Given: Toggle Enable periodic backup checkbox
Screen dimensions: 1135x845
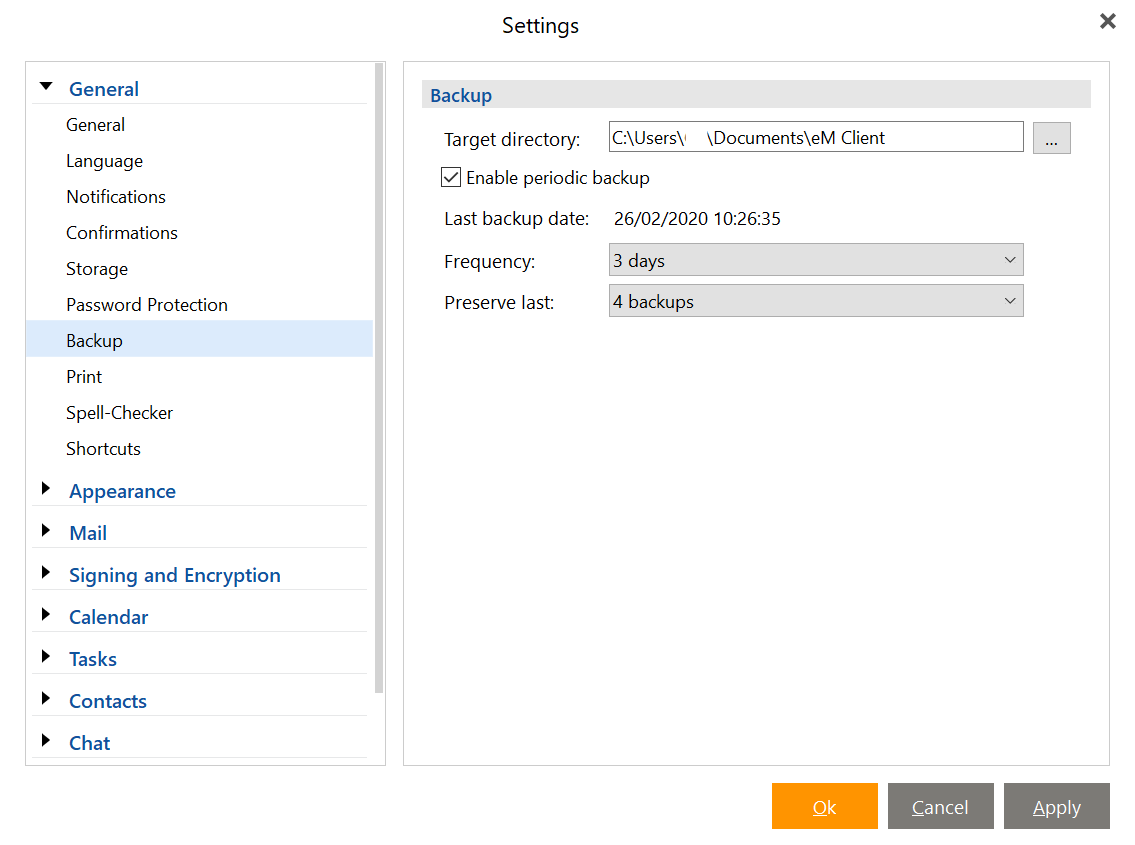Looking at the screenshot, I should (451, 177).
